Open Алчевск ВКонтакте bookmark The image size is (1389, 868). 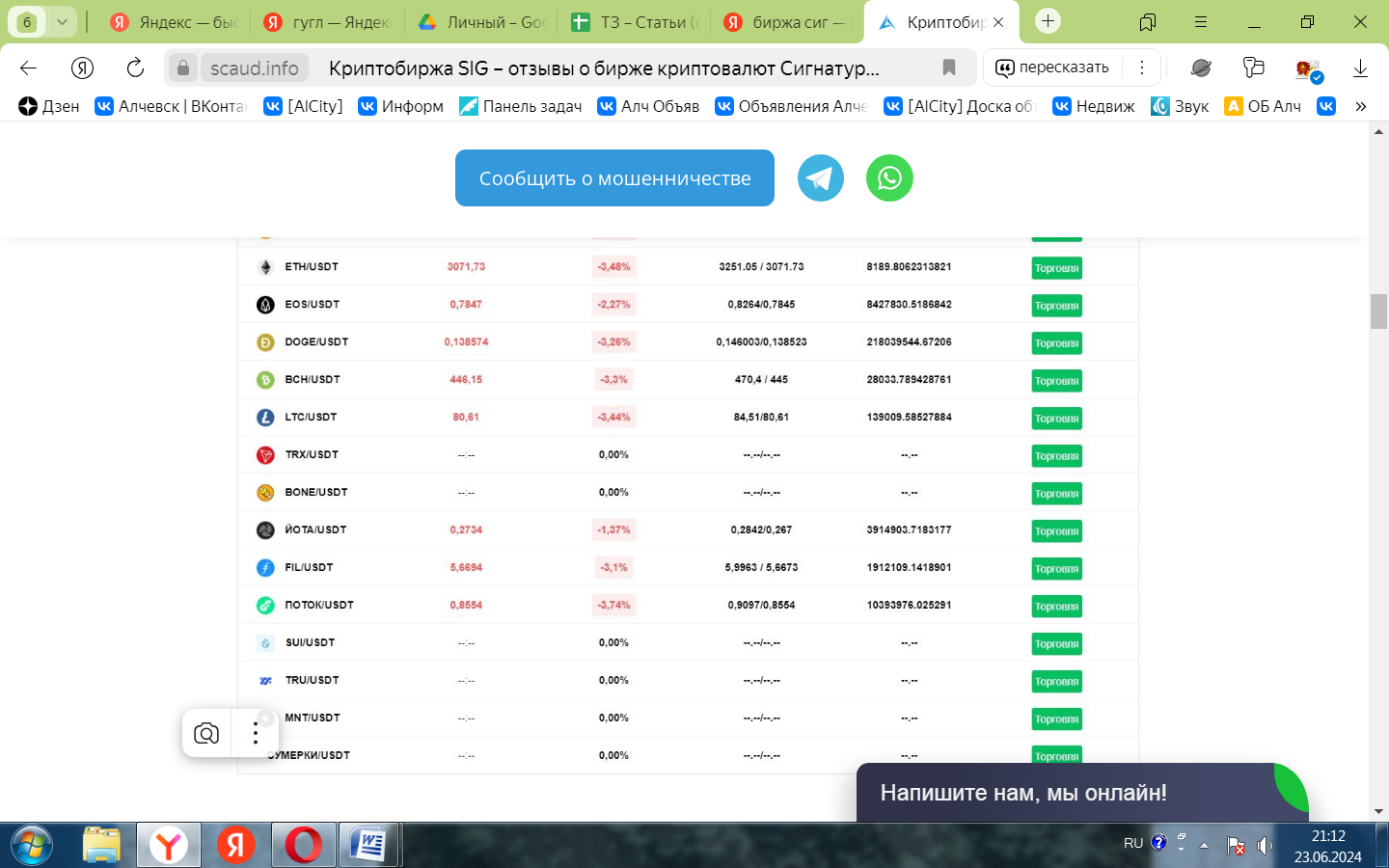171,106
